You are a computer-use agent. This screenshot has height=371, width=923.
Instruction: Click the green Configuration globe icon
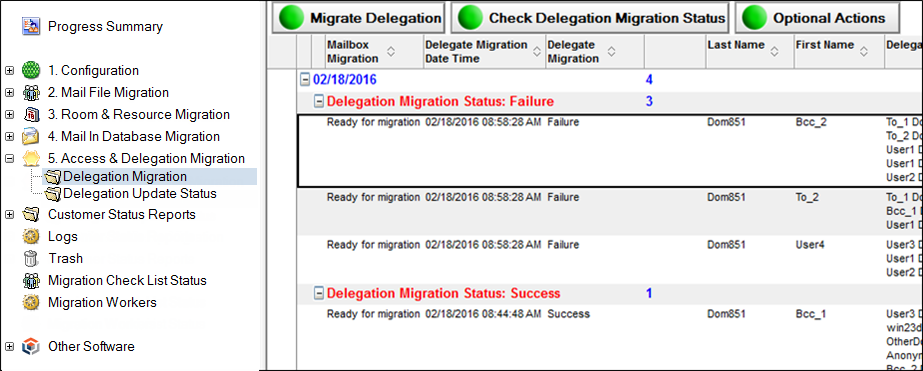click(x=31, y=71)
